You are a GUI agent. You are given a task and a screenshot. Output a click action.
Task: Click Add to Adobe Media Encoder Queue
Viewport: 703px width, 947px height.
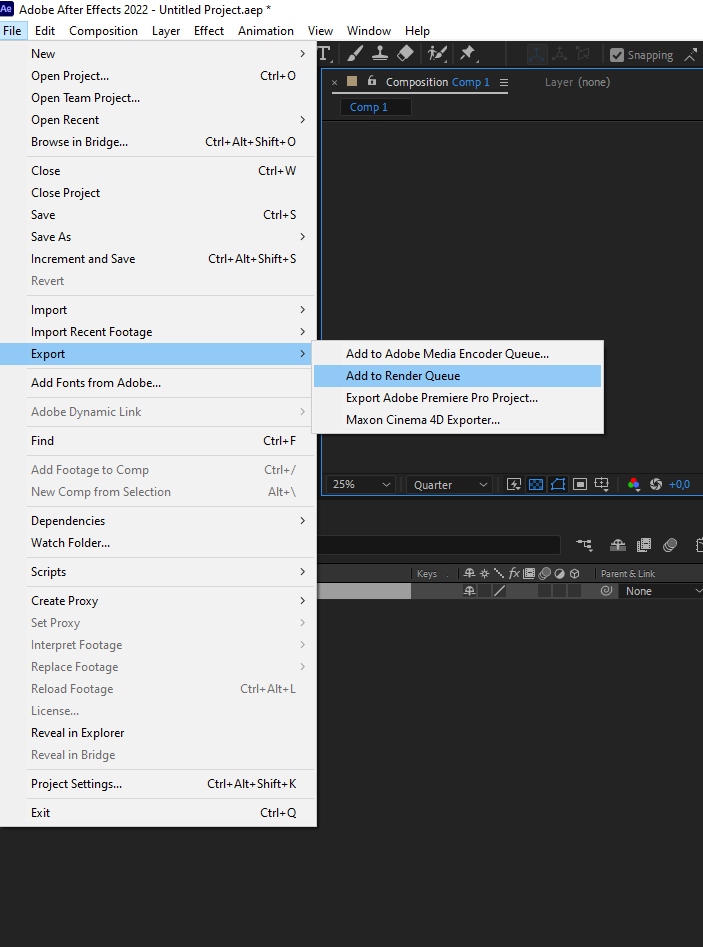[x=447, y=354]
